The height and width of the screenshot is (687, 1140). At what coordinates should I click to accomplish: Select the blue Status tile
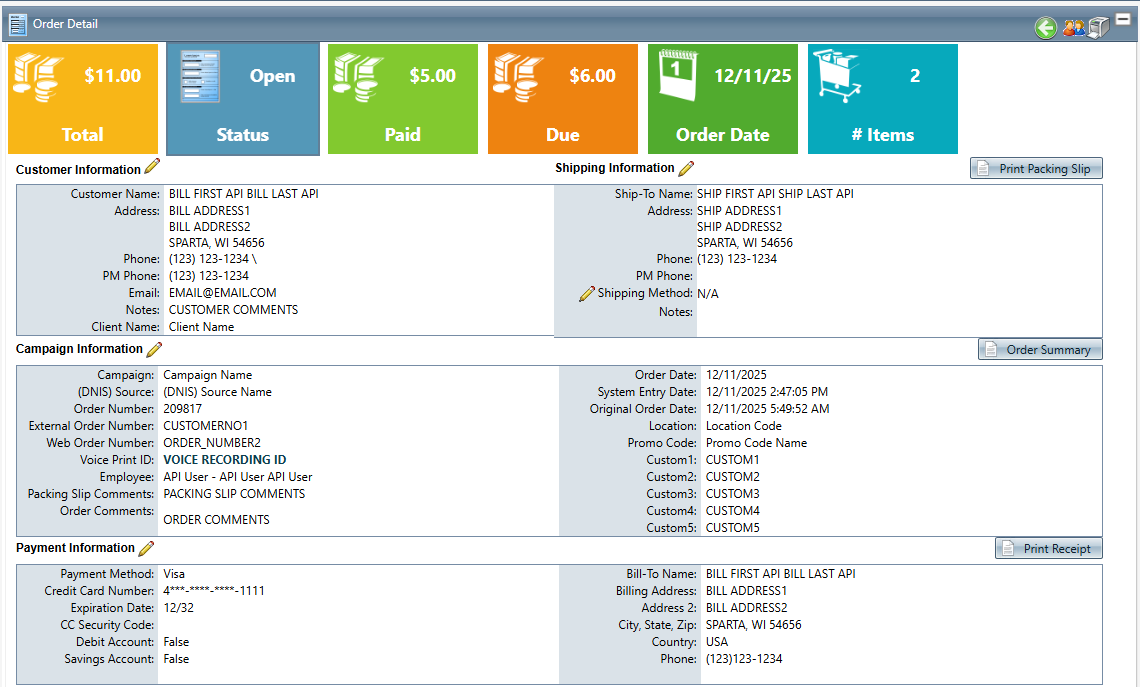coord(243,99)
